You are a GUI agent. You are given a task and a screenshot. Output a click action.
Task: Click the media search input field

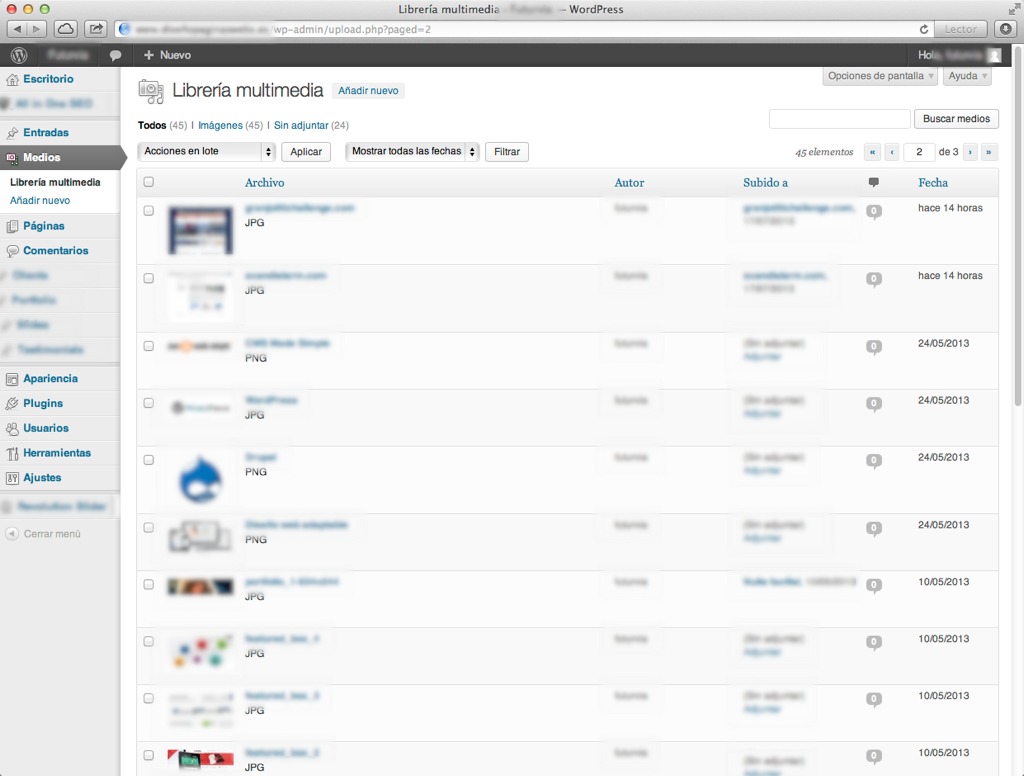[839, 119]
